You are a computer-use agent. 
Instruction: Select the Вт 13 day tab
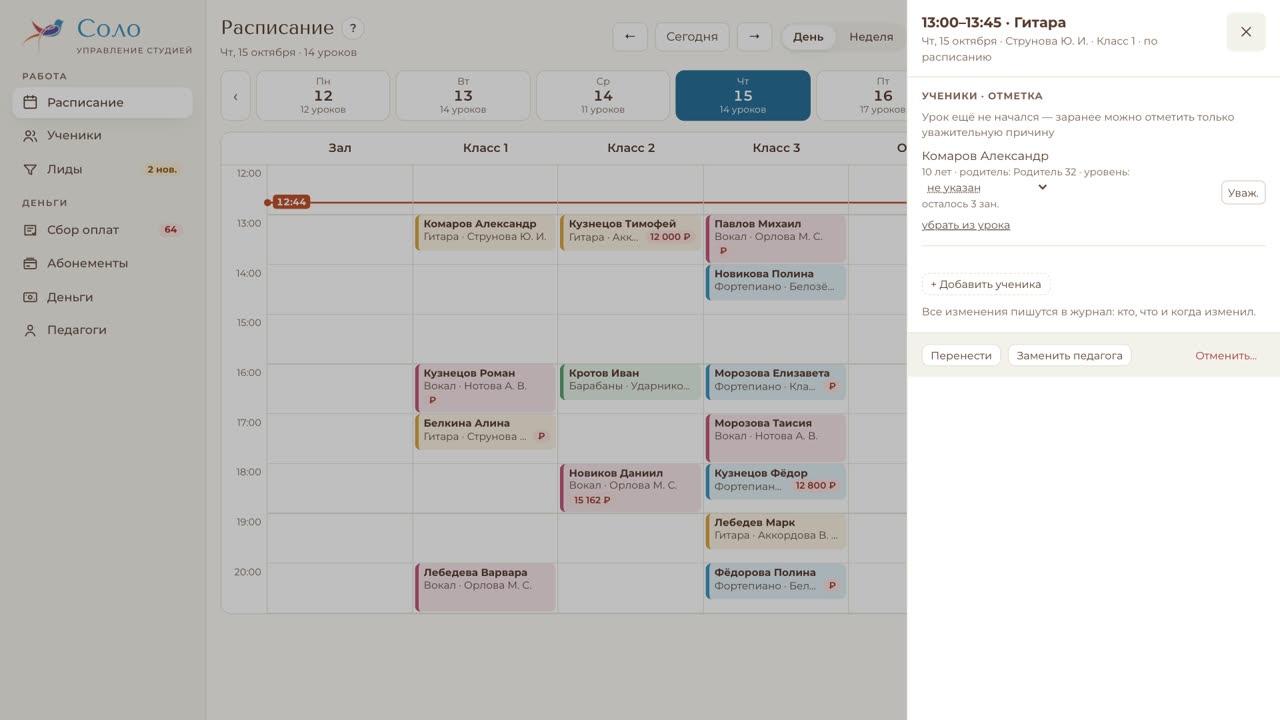463,96
